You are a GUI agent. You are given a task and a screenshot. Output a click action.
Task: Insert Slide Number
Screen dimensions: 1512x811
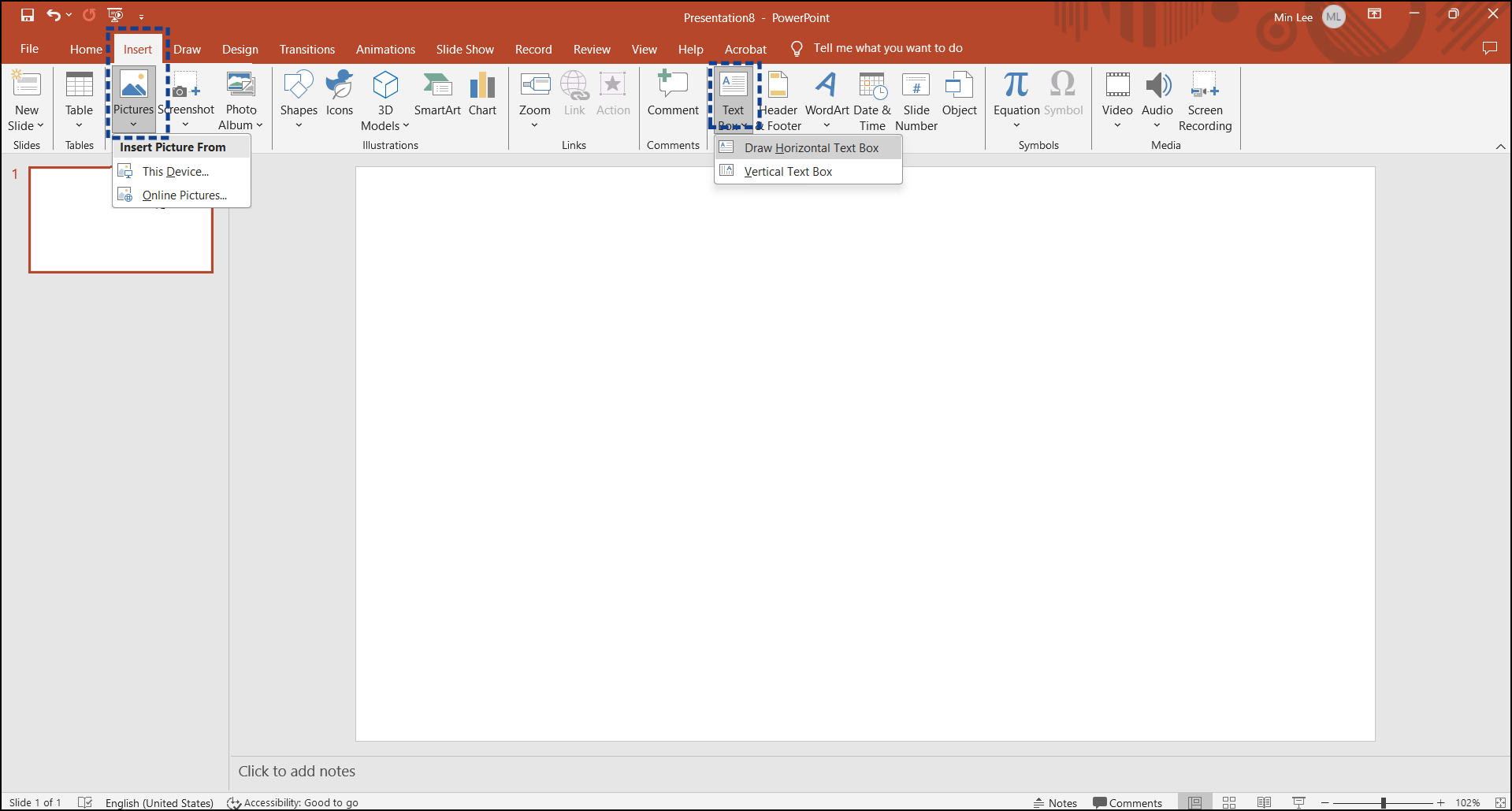[916, 101]
